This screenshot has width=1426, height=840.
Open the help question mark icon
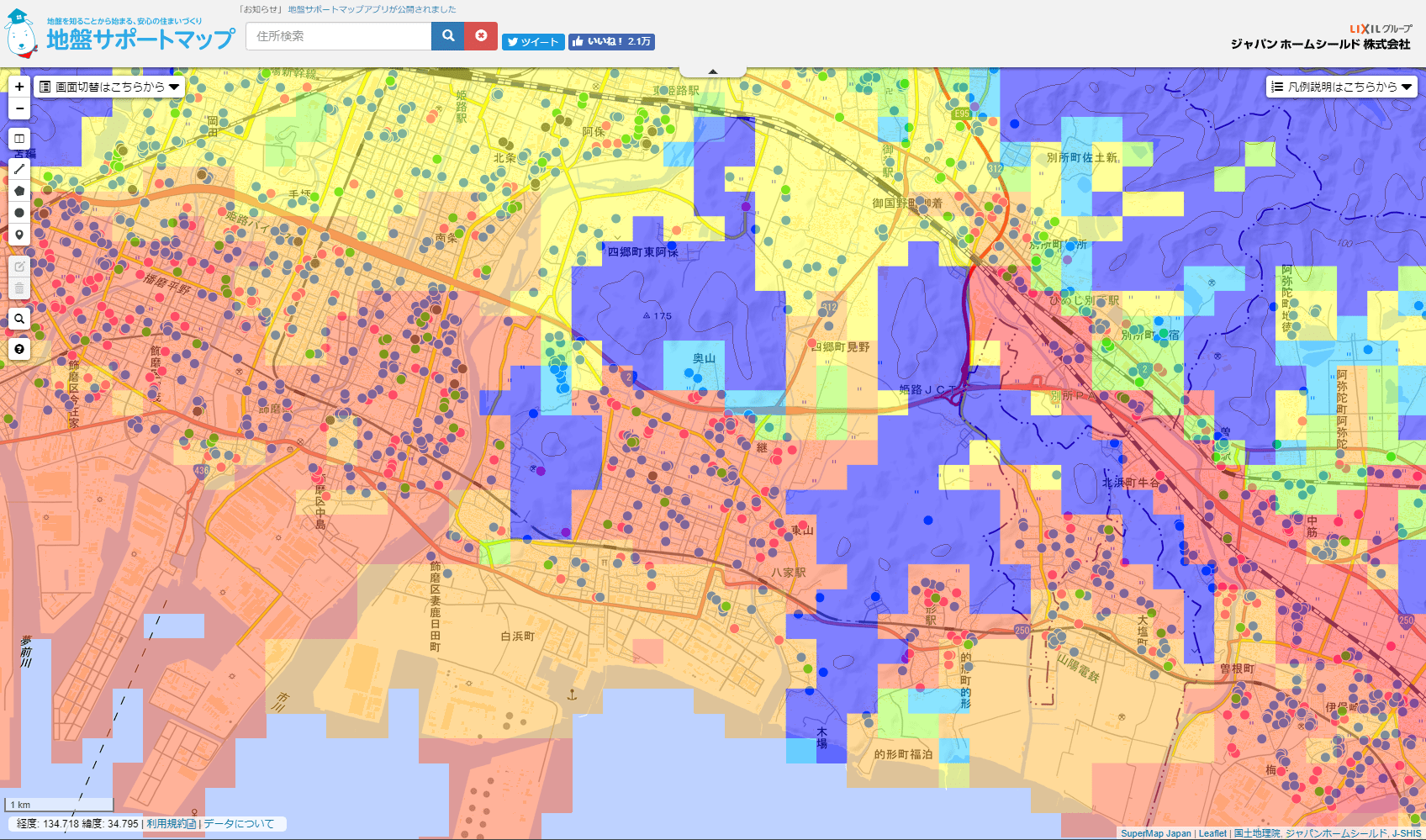pos(19,349)
